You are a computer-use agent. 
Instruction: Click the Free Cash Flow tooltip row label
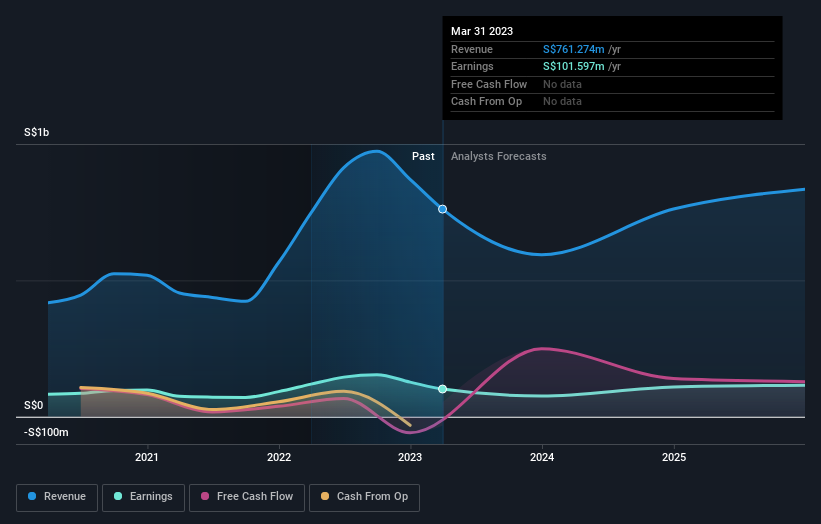coord(489,84)
